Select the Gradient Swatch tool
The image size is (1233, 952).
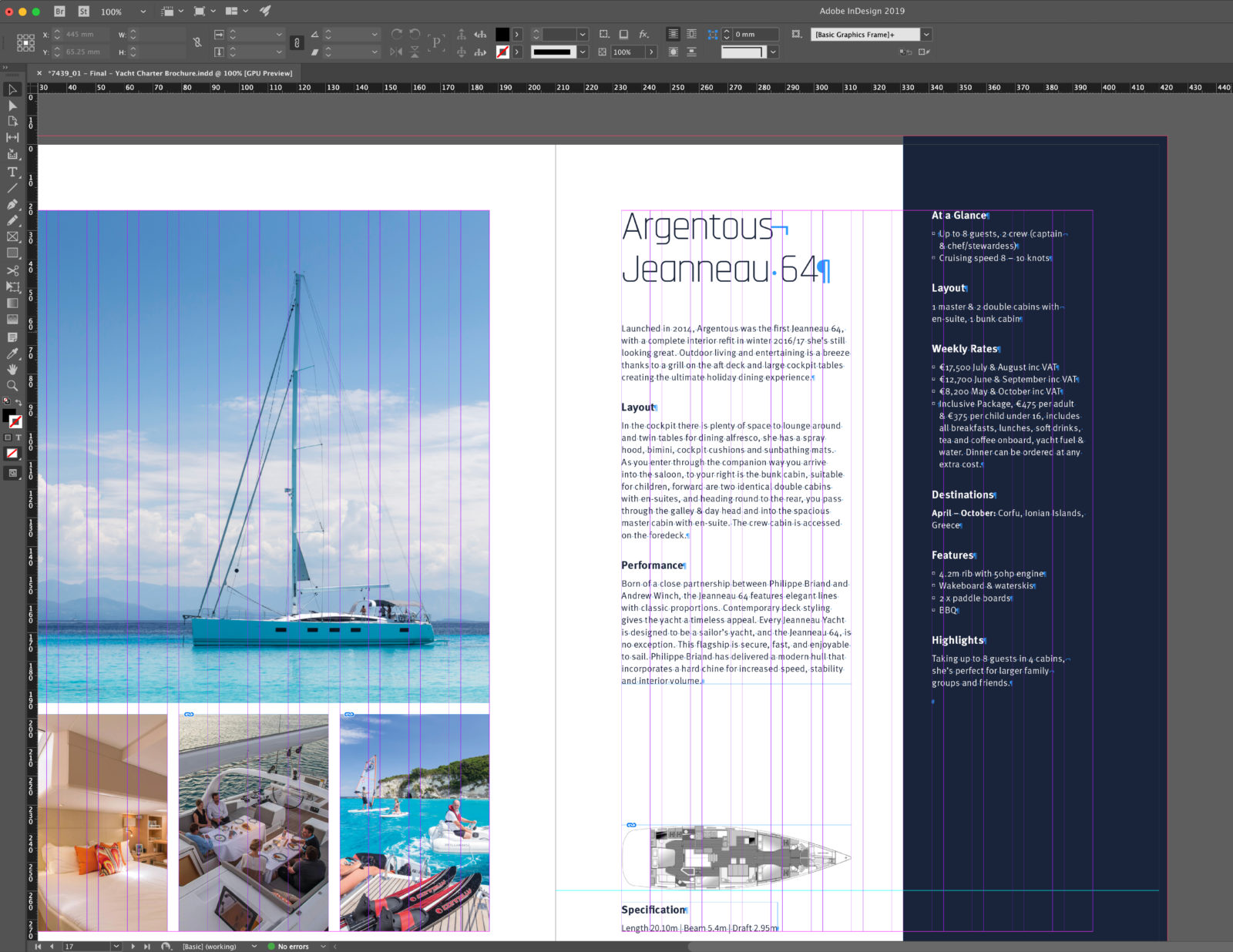[x=12, y=303]
